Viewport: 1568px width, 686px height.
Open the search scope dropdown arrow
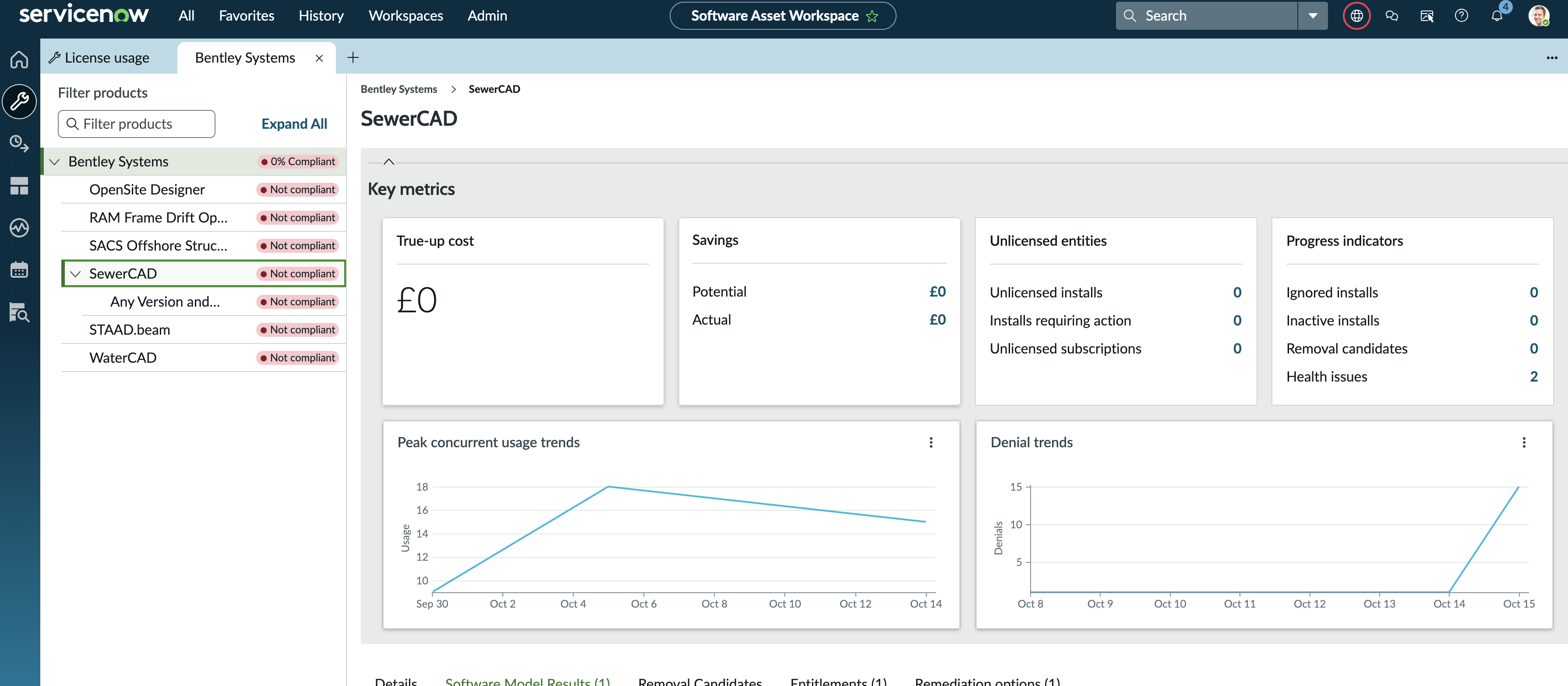click(1313, 16)
